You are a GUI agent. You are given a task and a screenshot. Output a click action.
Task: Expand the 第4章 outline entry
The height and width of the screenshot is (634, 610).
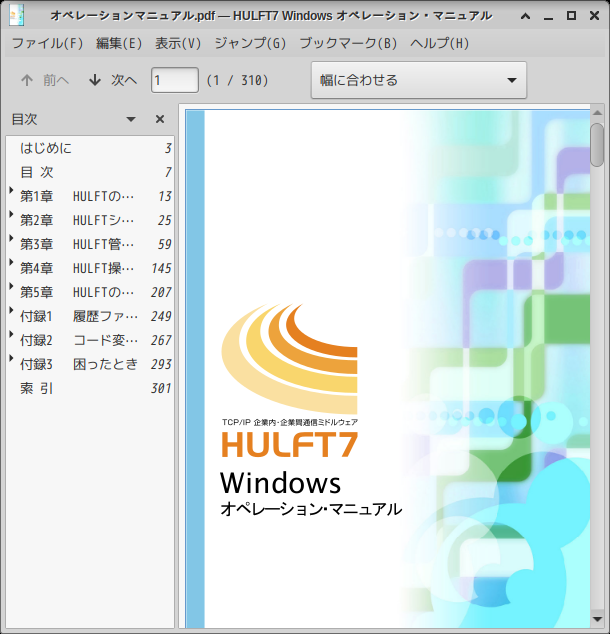(12, 262)
